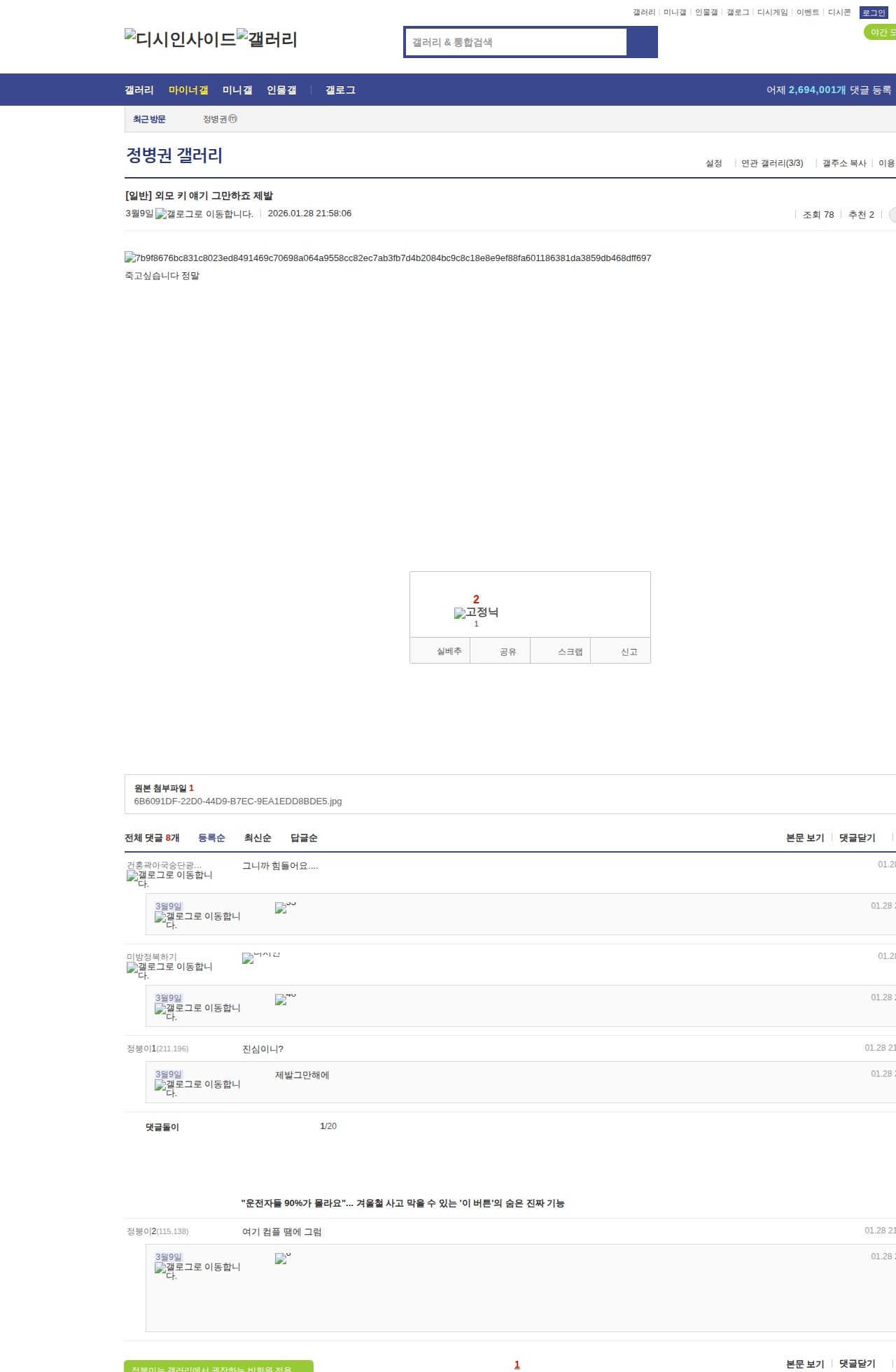Click the 최근 방문 label
The image size is (896, 1372).
click(149, 120)
